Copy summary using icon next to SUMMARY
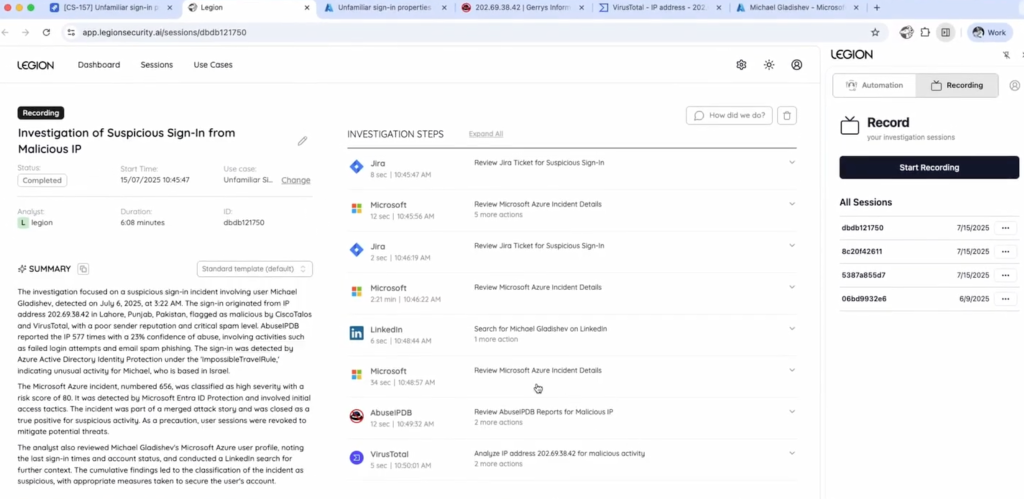This screenshot has height=499, width=1024. [83, 269]
